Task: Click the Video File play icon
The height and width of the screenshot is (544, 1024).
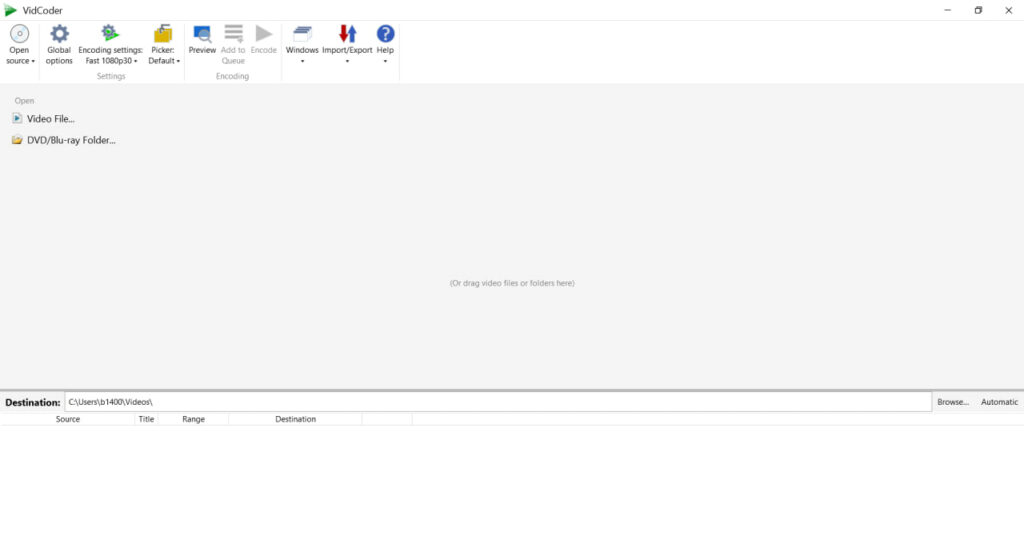Action: 17,118
